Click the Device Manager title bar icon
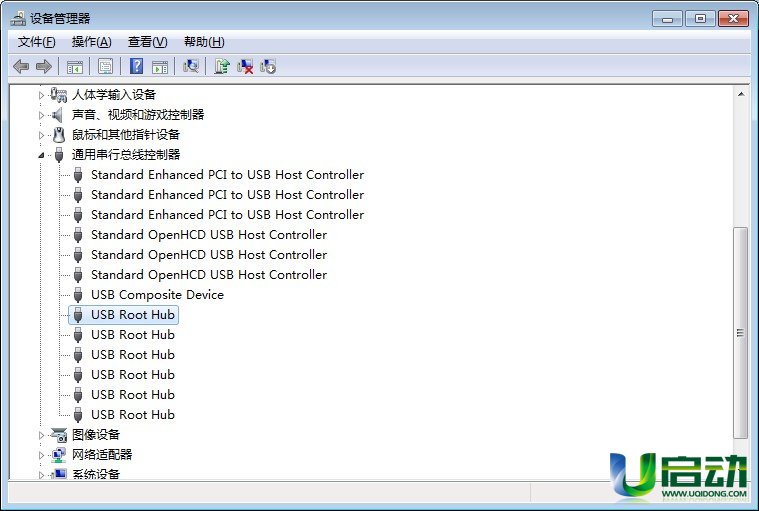 coord(18,18)
